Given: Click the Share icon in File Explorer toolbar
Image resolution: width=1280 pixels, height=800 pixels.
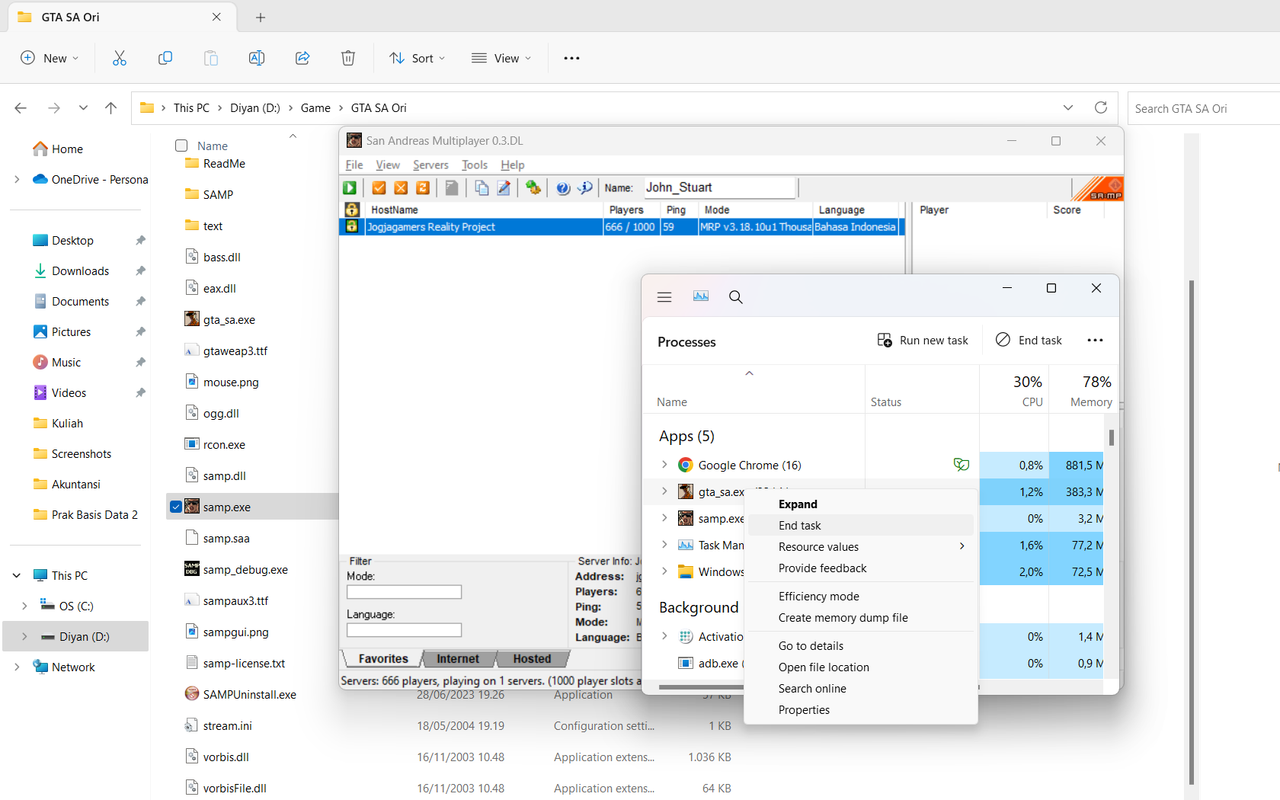Looking at the screenshot, I should point(302,58).
